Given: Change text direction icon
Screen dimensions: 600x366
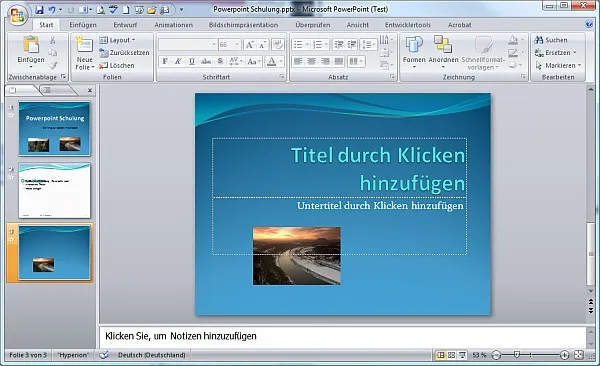Looking at the screenshot, I should click(x=386, y=40).
